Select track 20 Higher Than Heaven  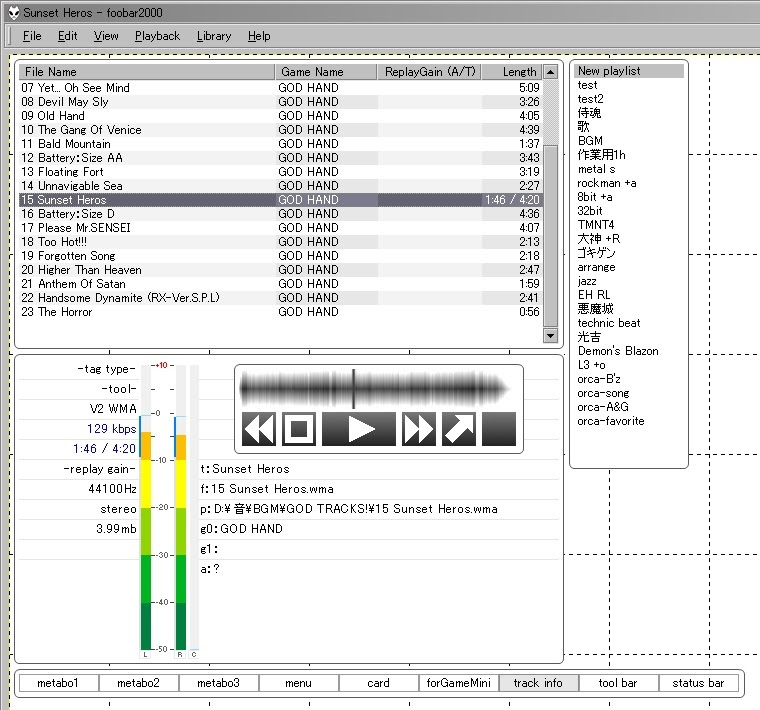pos(280,270)
